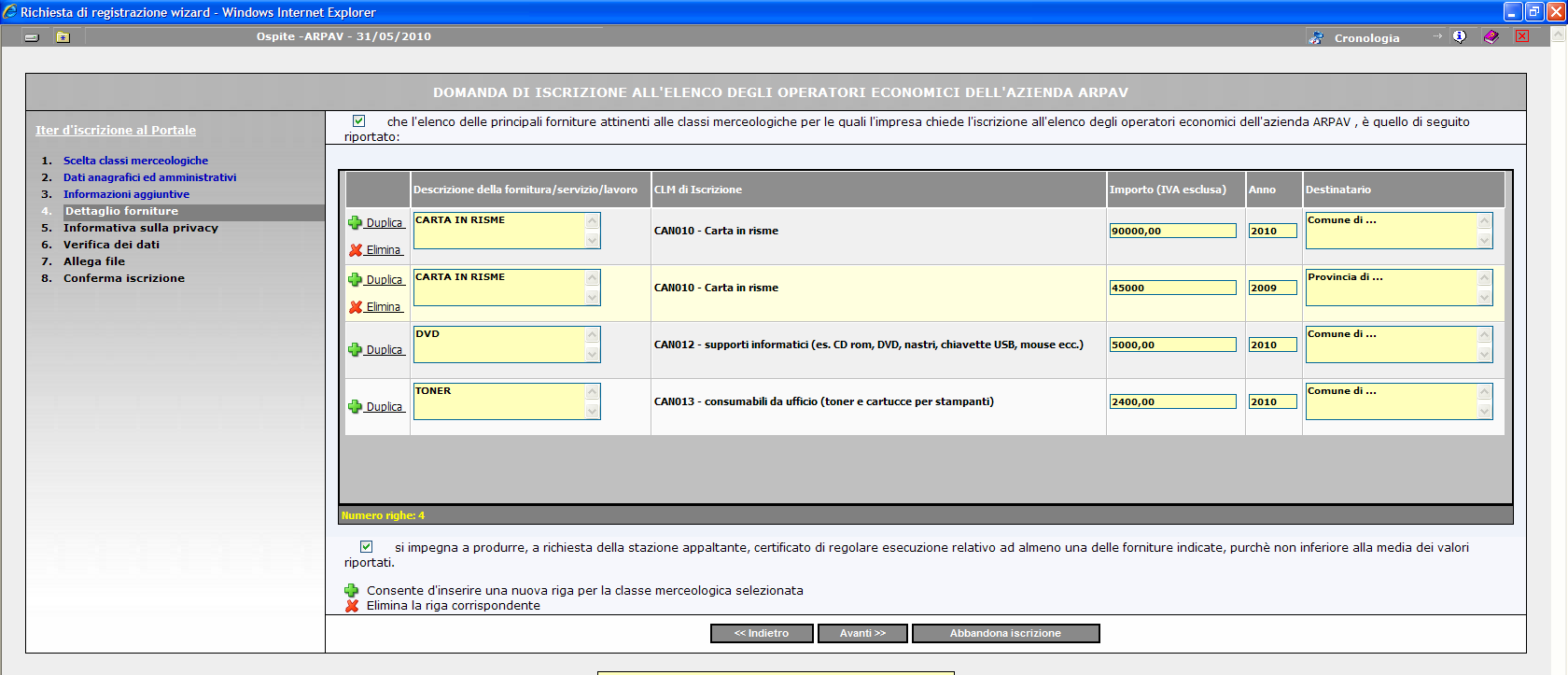Open step 1 Scelta classi merceologiche
Screen dimensions: 1568x675
coord(135,161)
